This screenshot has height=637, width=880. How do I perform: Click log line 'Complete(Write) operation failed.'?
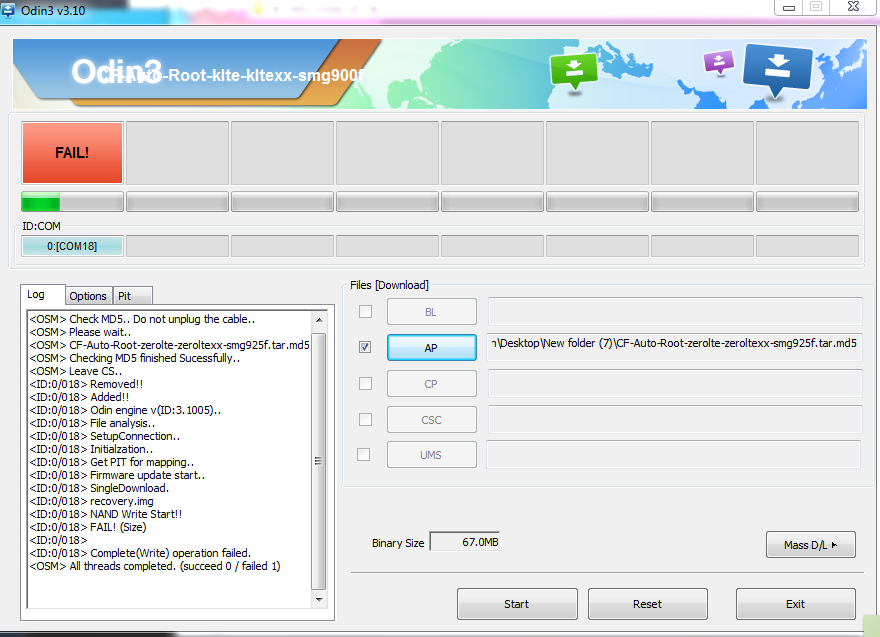coord(140,553)
